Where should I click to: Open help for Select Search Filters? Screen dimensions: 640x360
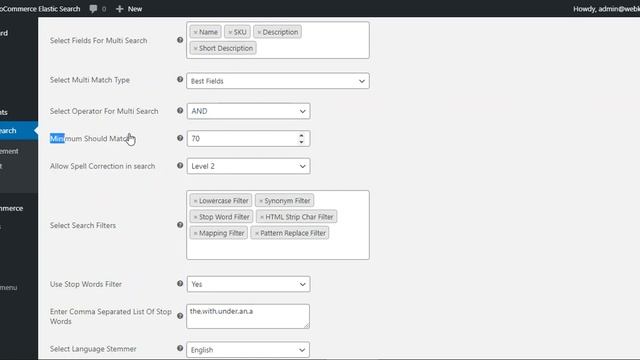pyautogui.click(x=180, y=225)
